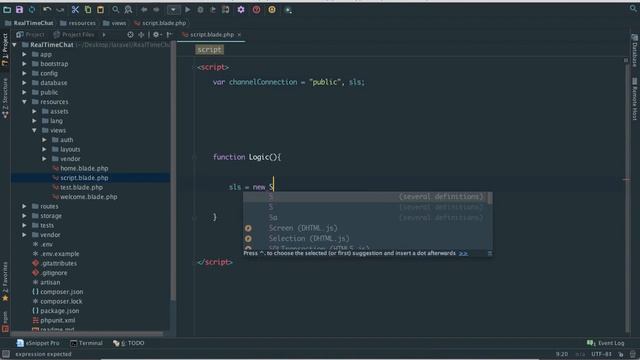Expand the app folder

(x=24, y=54)
